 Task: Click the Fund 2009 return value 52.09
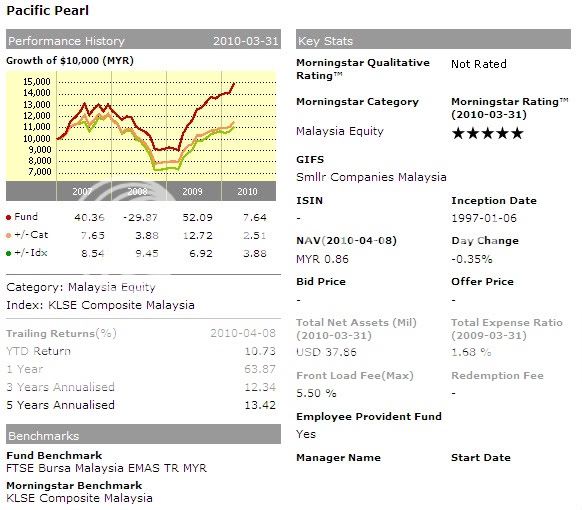pos(197,218)
